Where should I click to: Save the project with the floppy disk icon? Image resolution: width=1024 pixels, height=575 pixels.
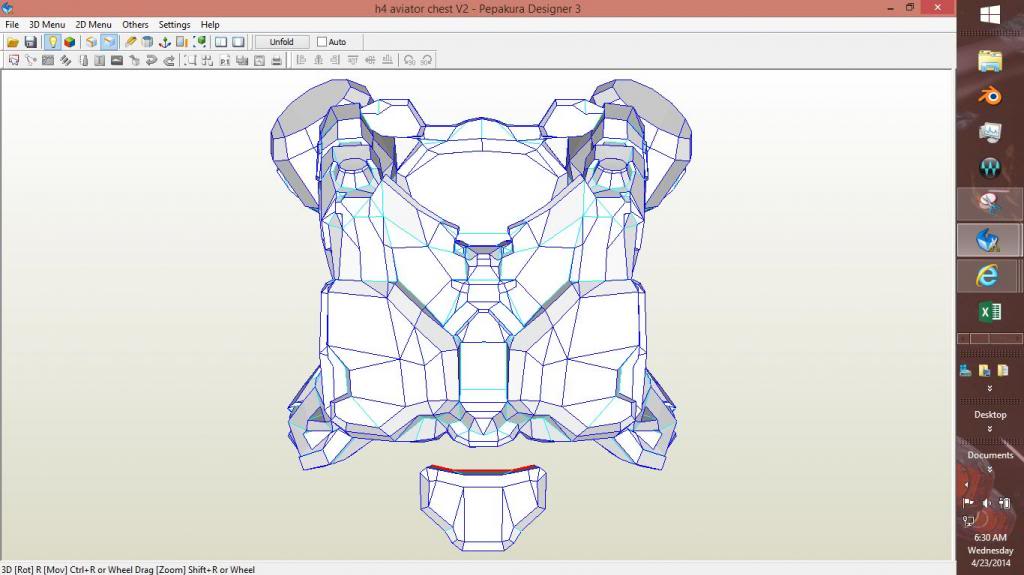tap(30, 42)
